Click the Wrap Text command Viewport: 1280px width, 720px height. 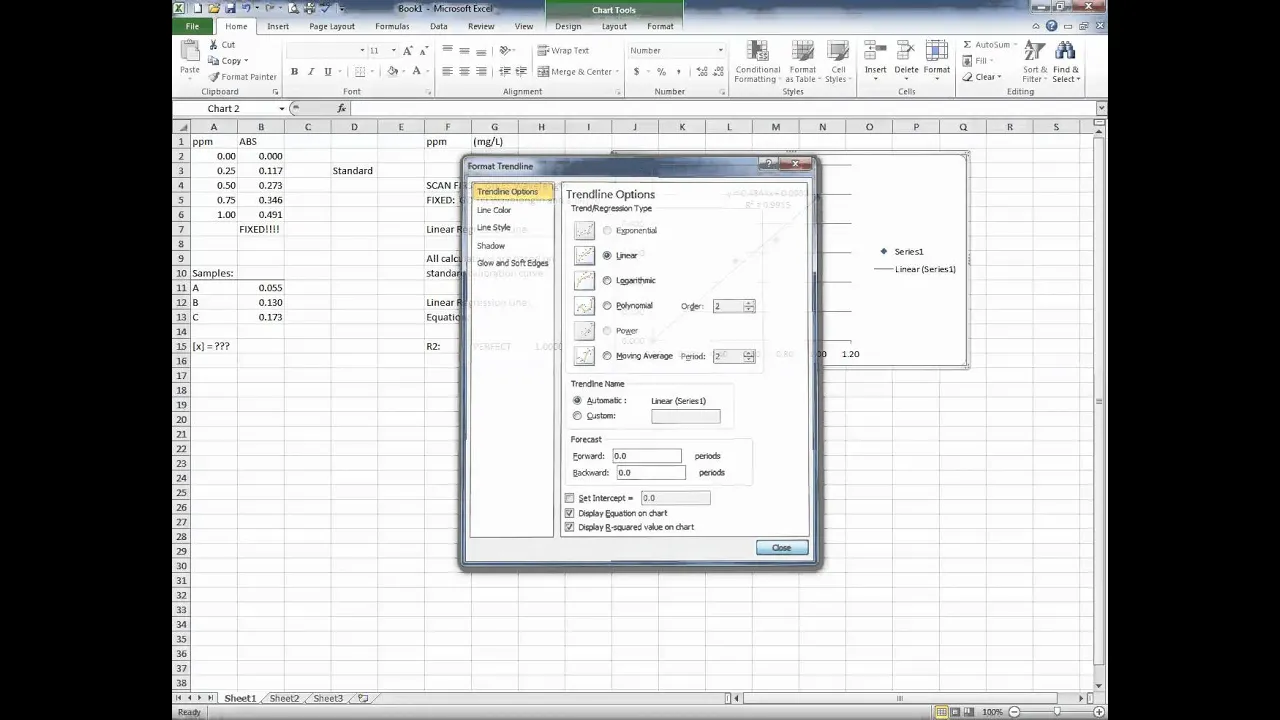[563, 50]
